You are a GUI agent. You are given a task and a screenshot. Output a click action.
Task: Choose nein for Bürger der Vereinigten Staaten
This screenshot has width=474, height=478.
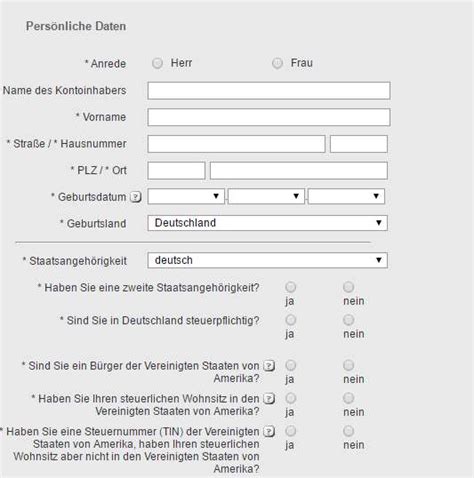pyautogui.click(x=348, y=365)
